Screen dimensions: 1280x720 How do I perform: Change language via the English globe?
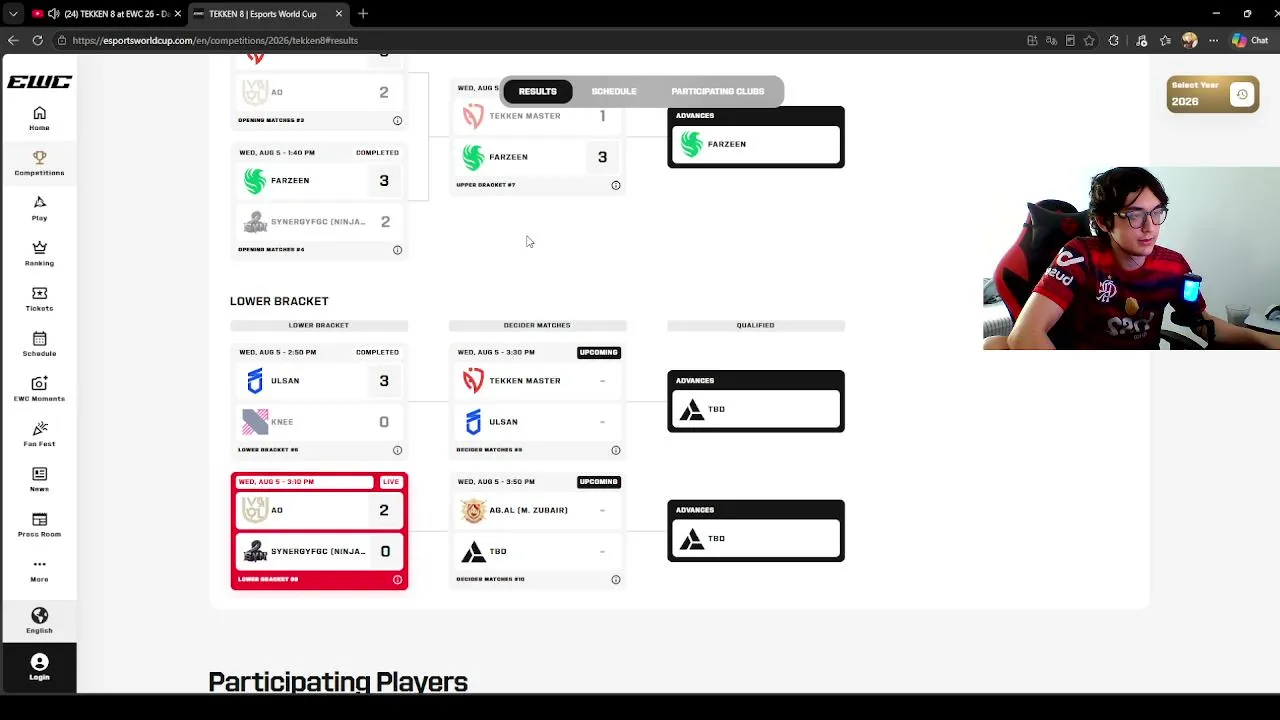click(x=39, y=621)
